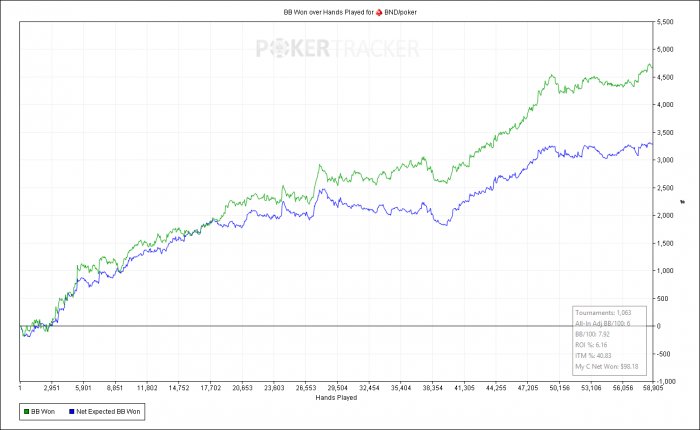Click the -500 y-axis tick label
This screenshot has height=430, width=700.
click(663, 354)
